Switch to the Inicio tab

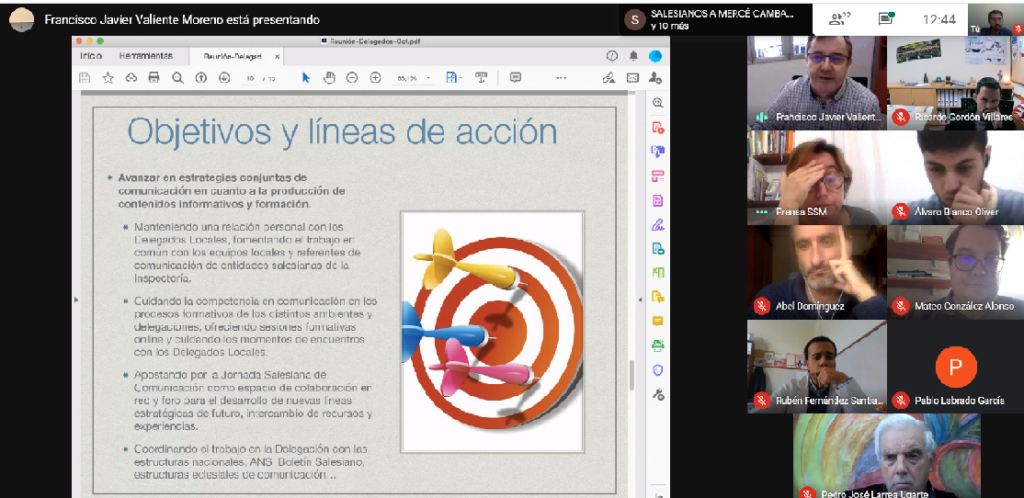coord(91,56)
